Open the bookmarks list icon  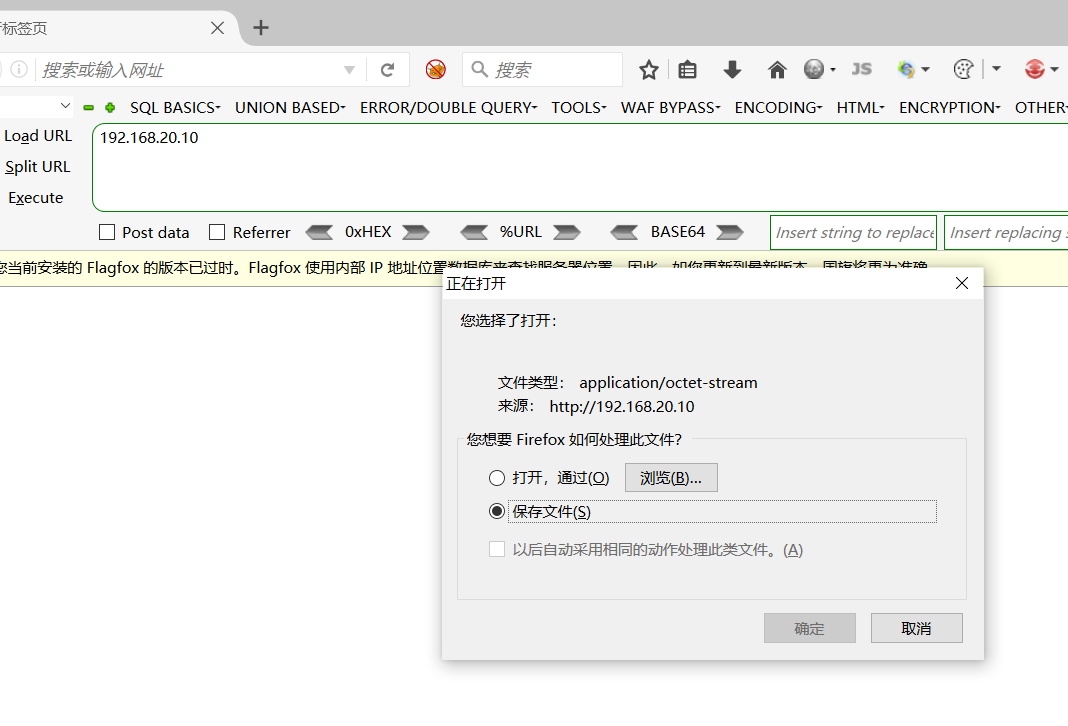tap(687, 70)
